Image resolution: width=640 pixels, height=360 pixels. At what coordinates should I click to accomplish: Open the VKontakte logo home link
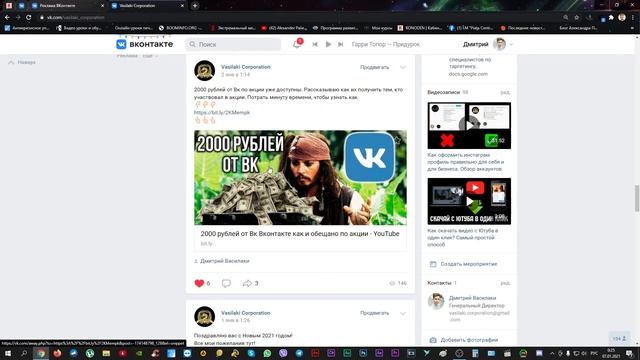tap(144, 44)
